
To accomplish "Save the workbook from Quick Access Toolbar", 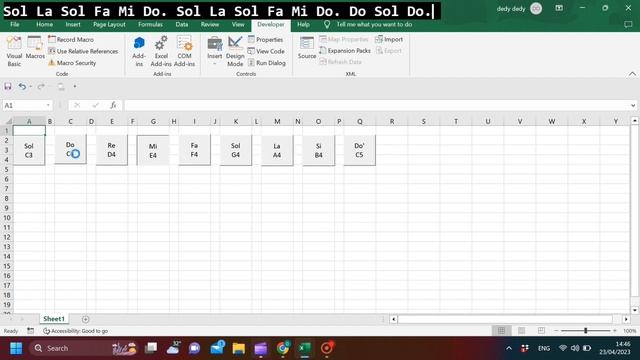I will [x=8, y=86].
